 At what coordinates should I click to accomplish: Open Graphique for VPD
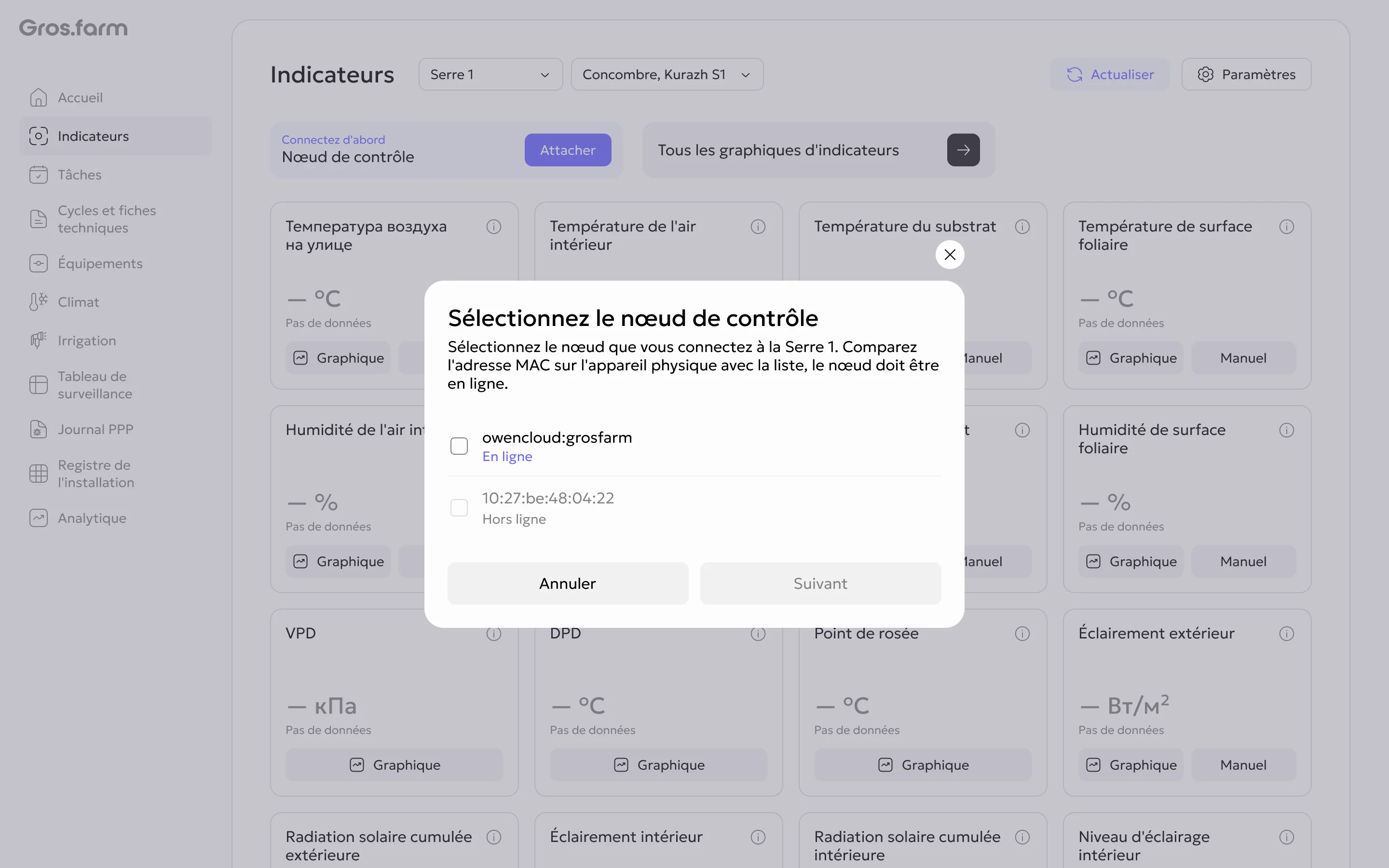[x=395, y=765]
